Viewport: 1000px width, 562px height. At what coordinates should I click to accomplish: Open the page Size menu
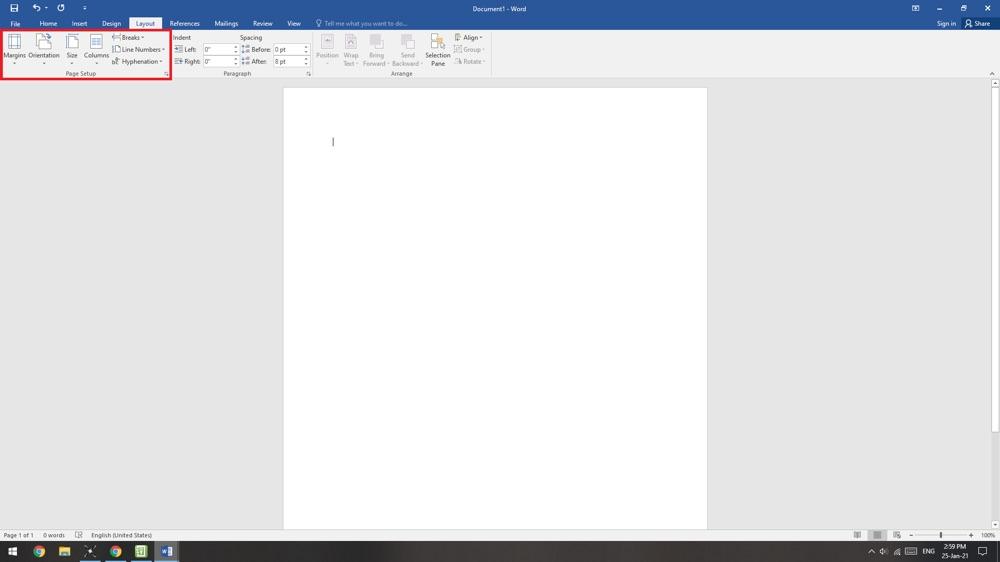tap(72, 48)
